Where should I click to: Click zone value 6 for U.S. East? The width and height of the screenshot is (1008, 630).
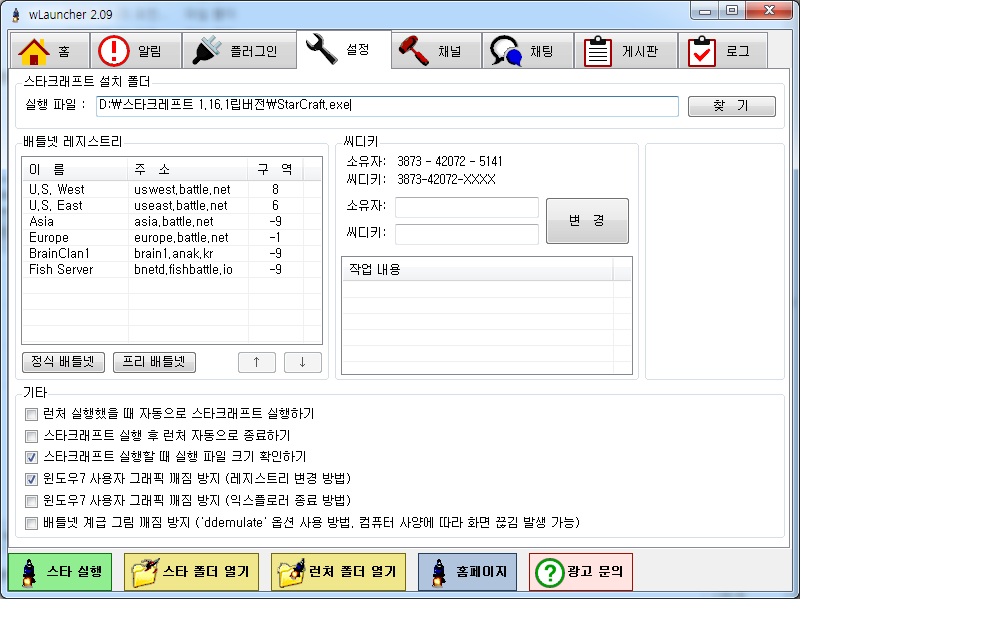point(275,206)
